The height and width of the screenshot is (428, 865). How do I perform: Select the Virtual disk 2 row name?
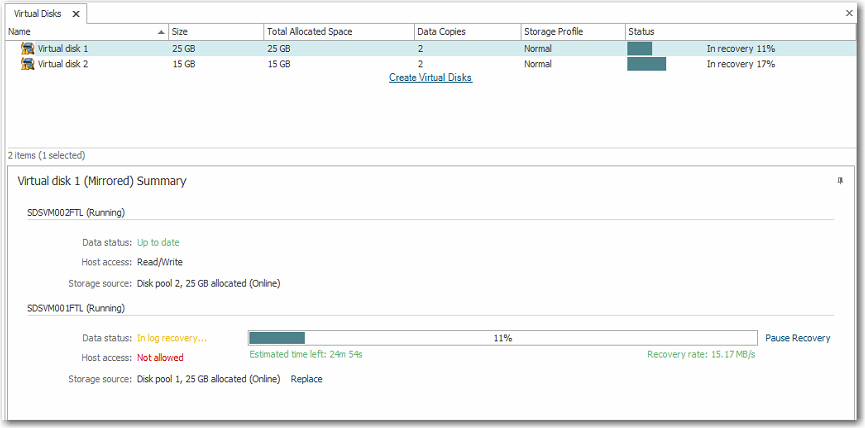(x=63, y=64)
